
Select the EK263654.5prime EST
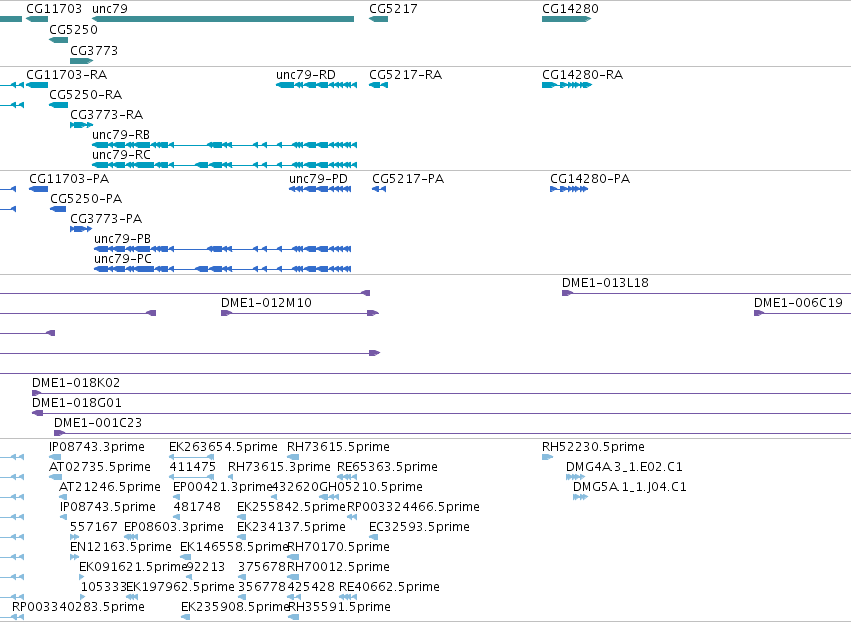tap(191, 457)
